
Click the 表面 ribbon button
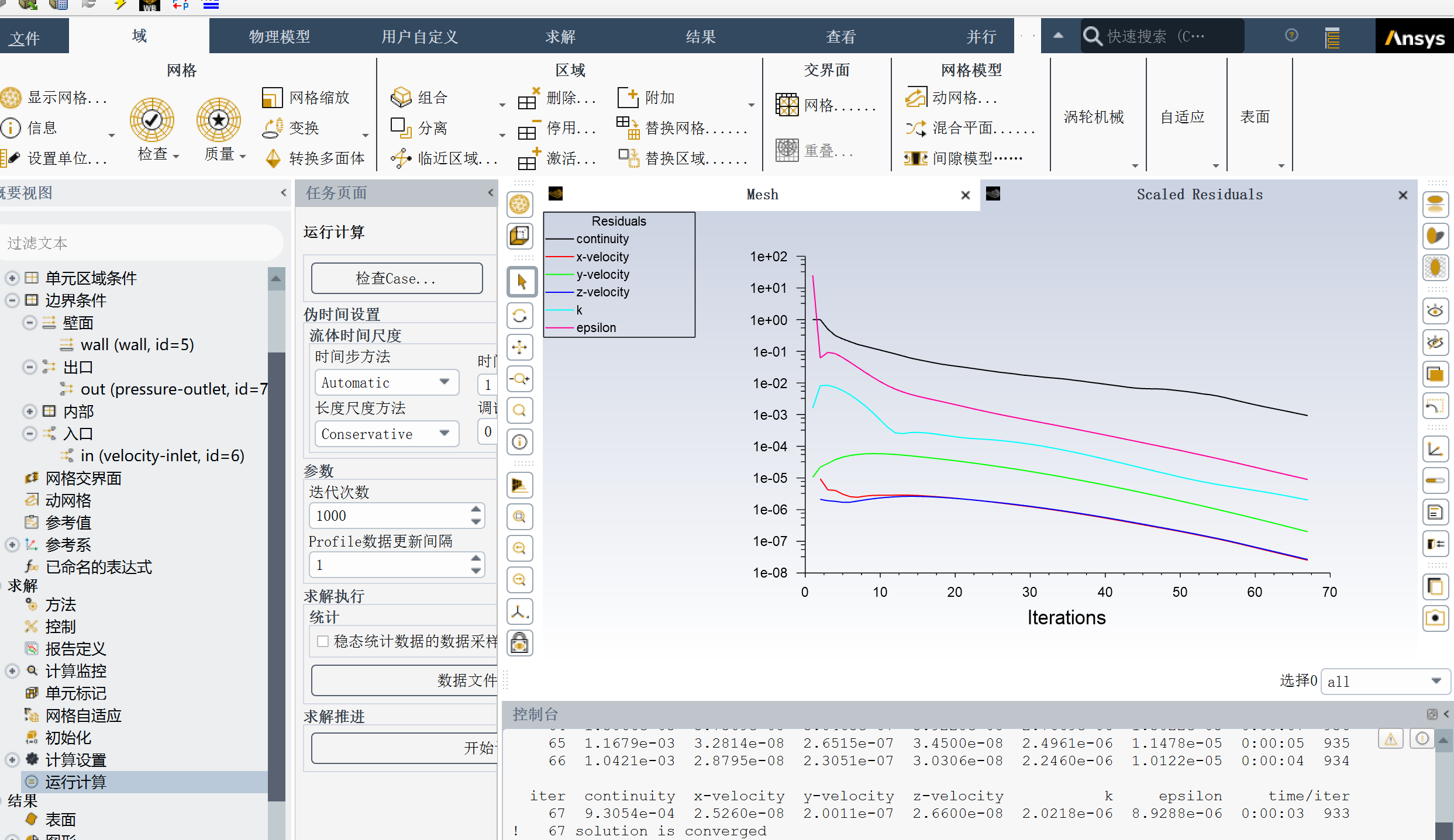(1255, 117)
